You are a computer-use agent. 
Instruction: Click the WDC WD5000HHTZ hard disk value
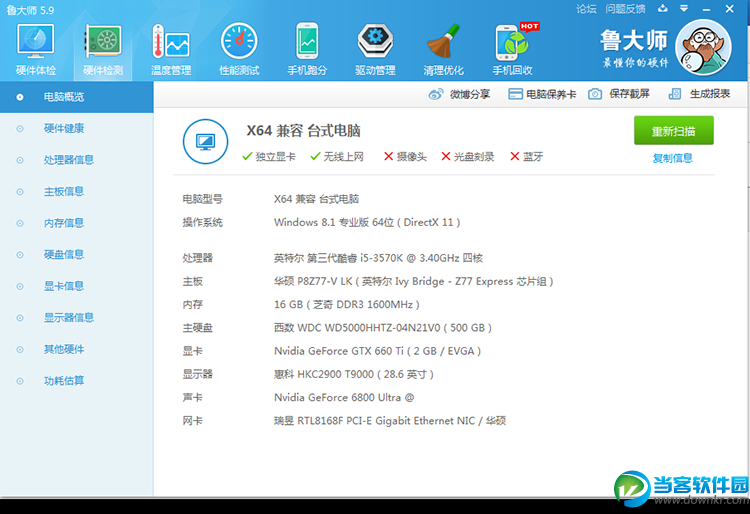(x=383, y=328)
